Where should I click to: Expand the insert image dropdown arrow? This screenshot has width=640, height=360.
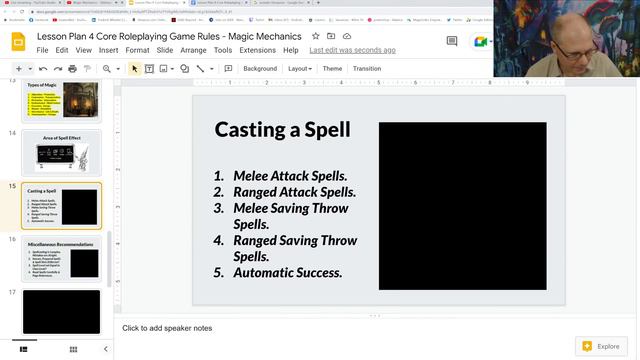172,69
